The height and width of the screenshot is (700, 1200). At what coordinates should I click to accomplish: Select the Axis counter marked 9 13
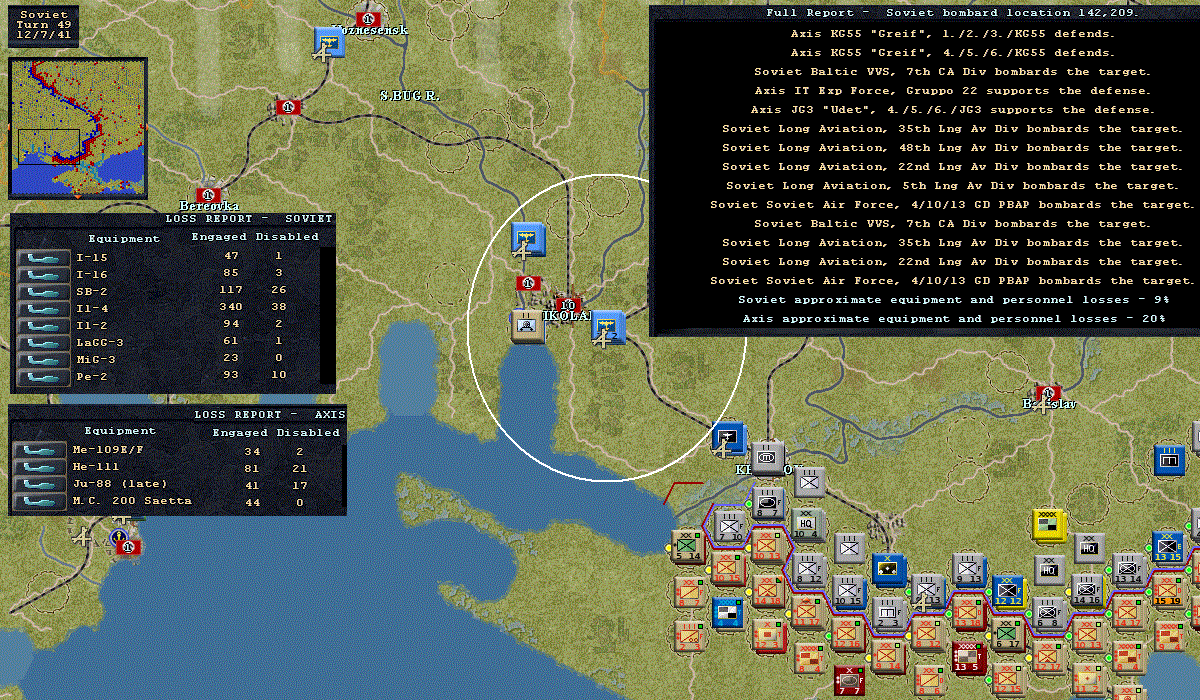[x=968, y=569]
